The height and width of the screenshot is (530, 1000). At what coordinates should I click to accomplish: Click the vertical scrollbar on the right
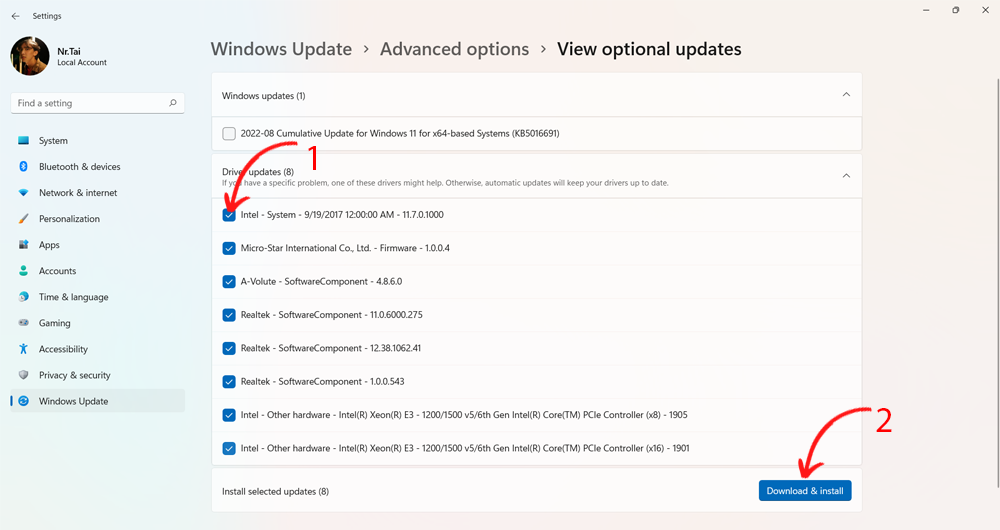point(997,281)
